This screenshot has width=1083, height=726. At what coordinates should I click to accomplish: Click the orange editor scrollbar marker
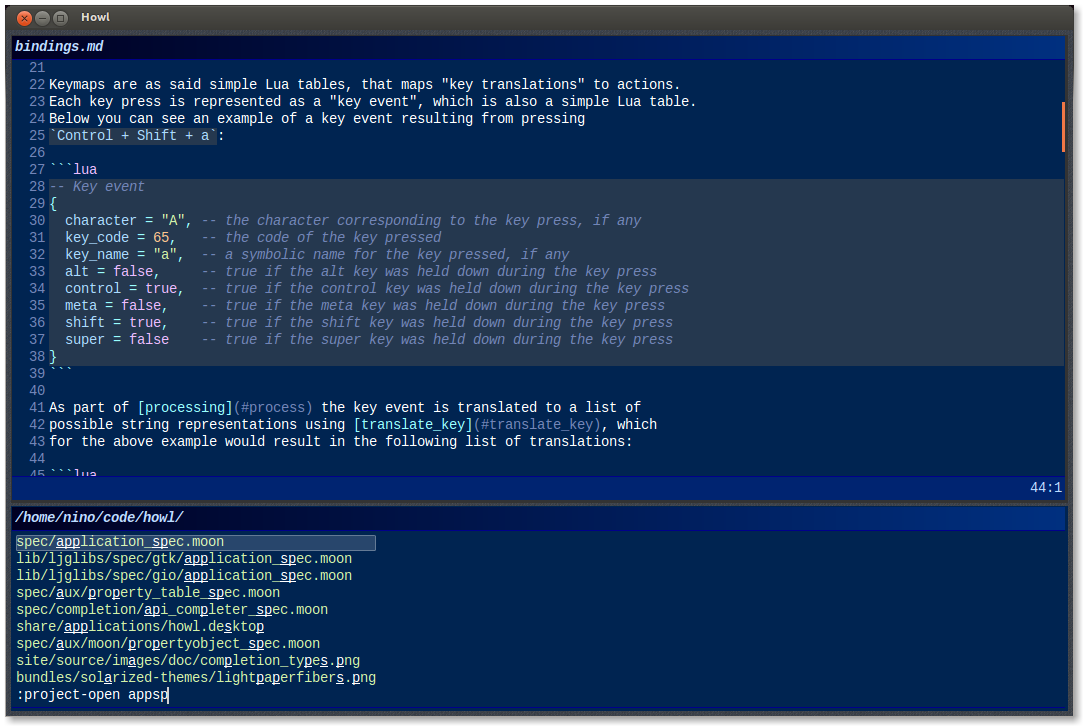pyautogui.click(x=1063, y=126)
